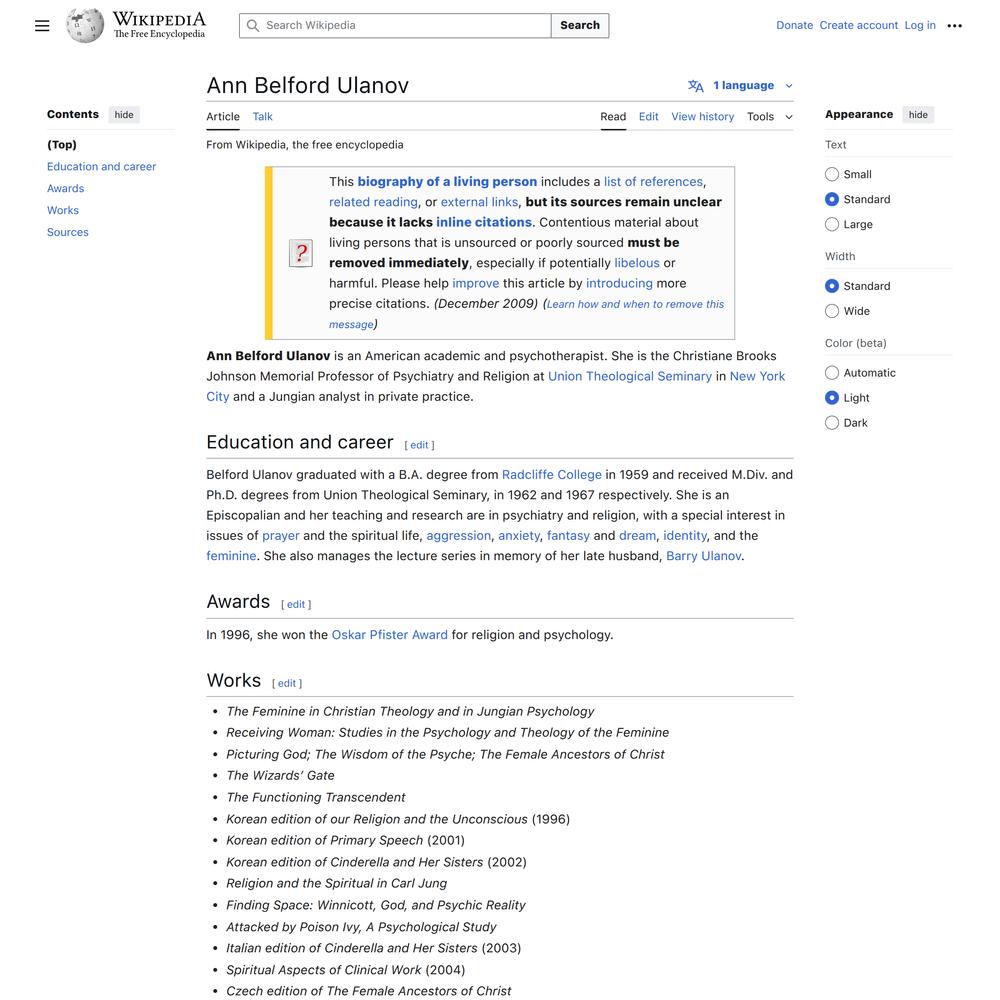Open the prayer link
This screenshot has width=1000, height=1000.
[x=281, y=536]
